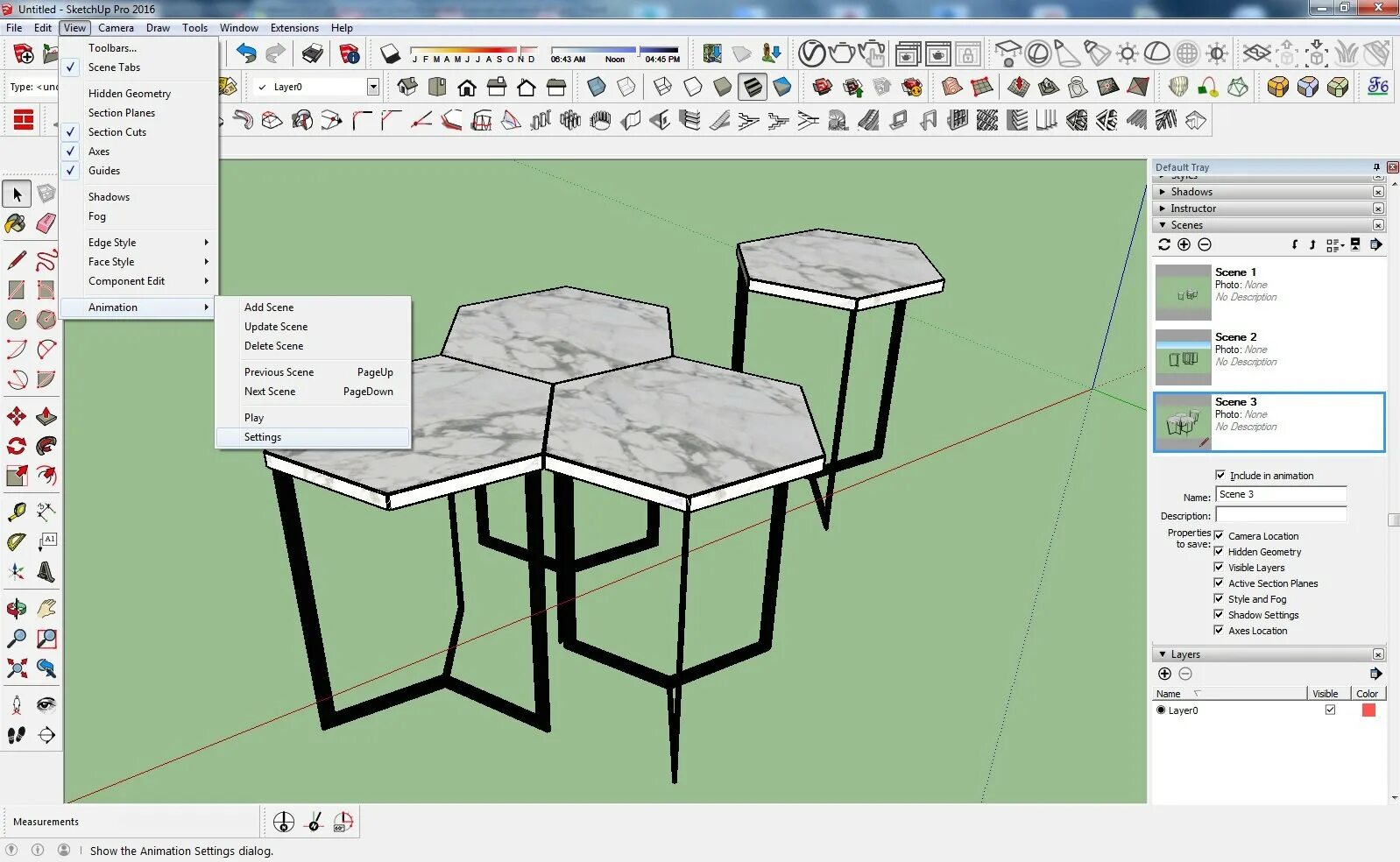Click the Print icon in toolbar

coord(312,54)
